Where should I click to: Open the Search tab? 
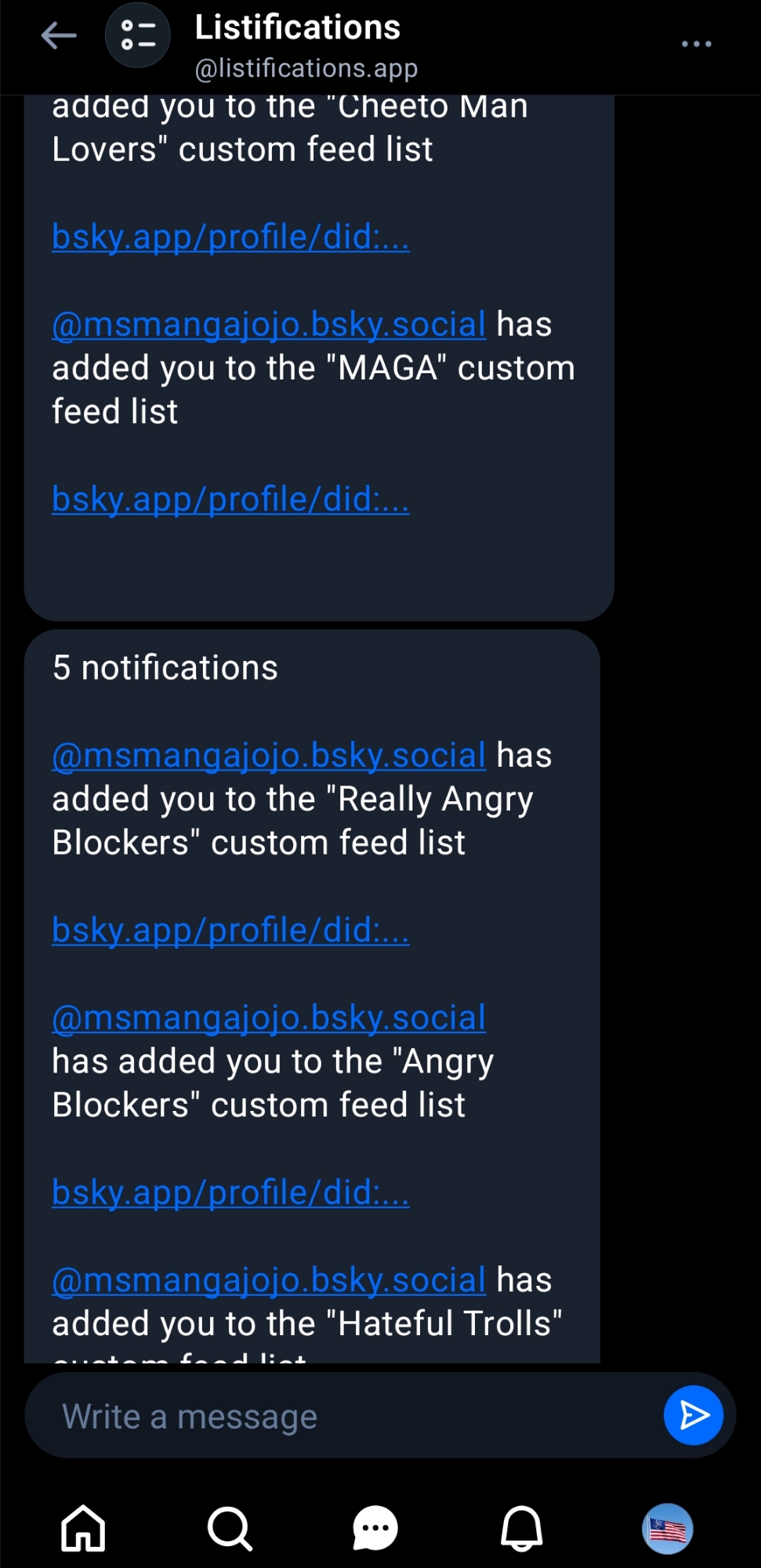click(229, 1528)
